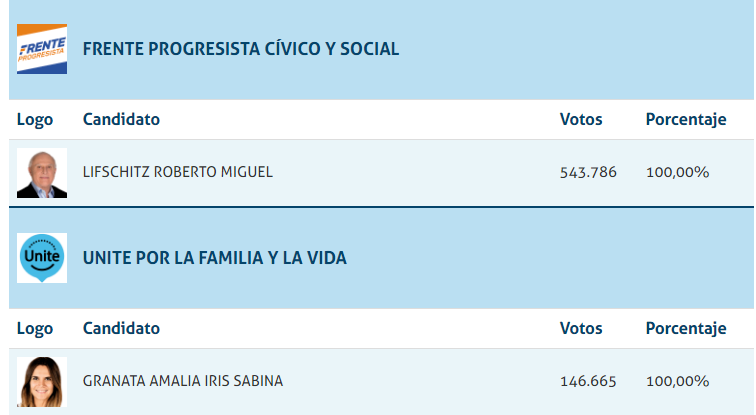The image size is (756, 415).
Task: Open the Granata candidate photo
Action: coord(42,381)
